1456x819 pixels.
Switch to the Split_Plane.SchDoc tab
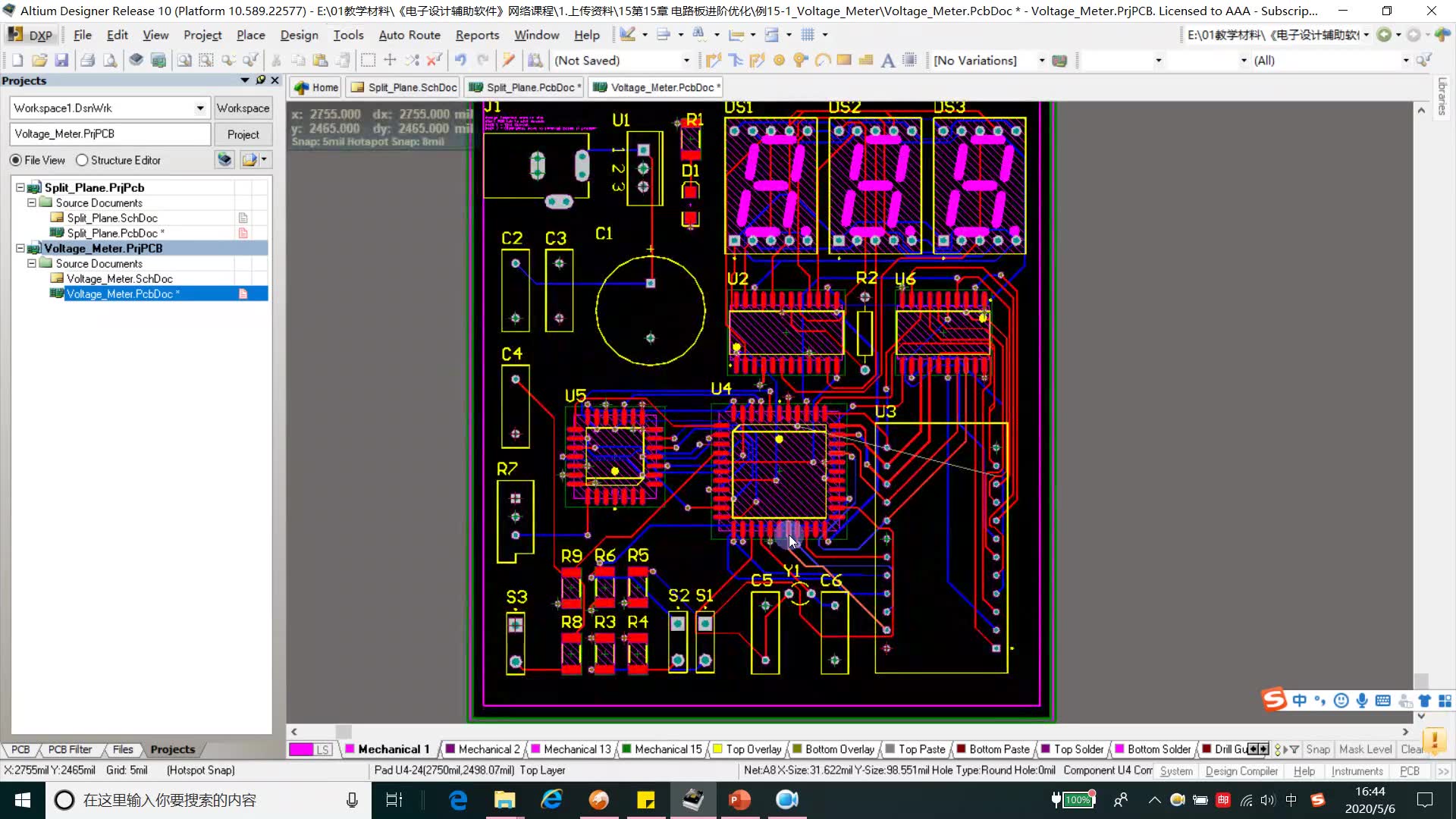[x=404, y=87]
